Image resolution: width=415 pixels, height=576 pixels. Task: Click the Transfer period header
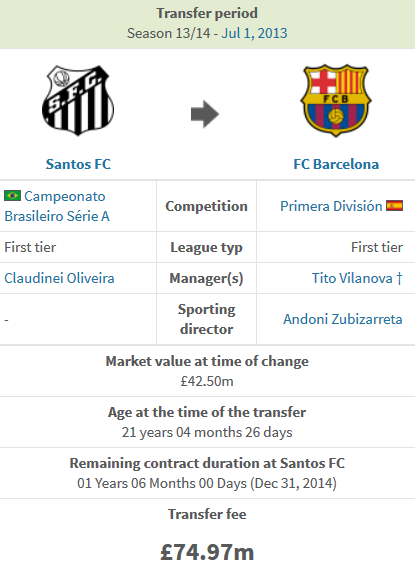pos(207,13)
